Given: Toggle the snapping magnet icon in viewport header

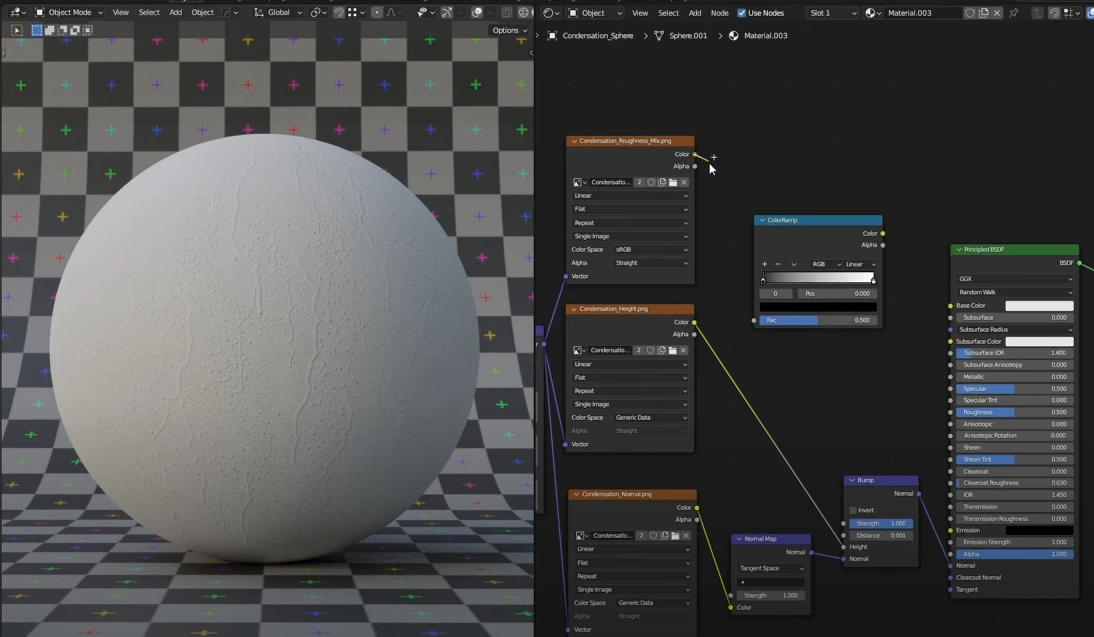Looking at the screenshot, I should (x=339, y=13).
